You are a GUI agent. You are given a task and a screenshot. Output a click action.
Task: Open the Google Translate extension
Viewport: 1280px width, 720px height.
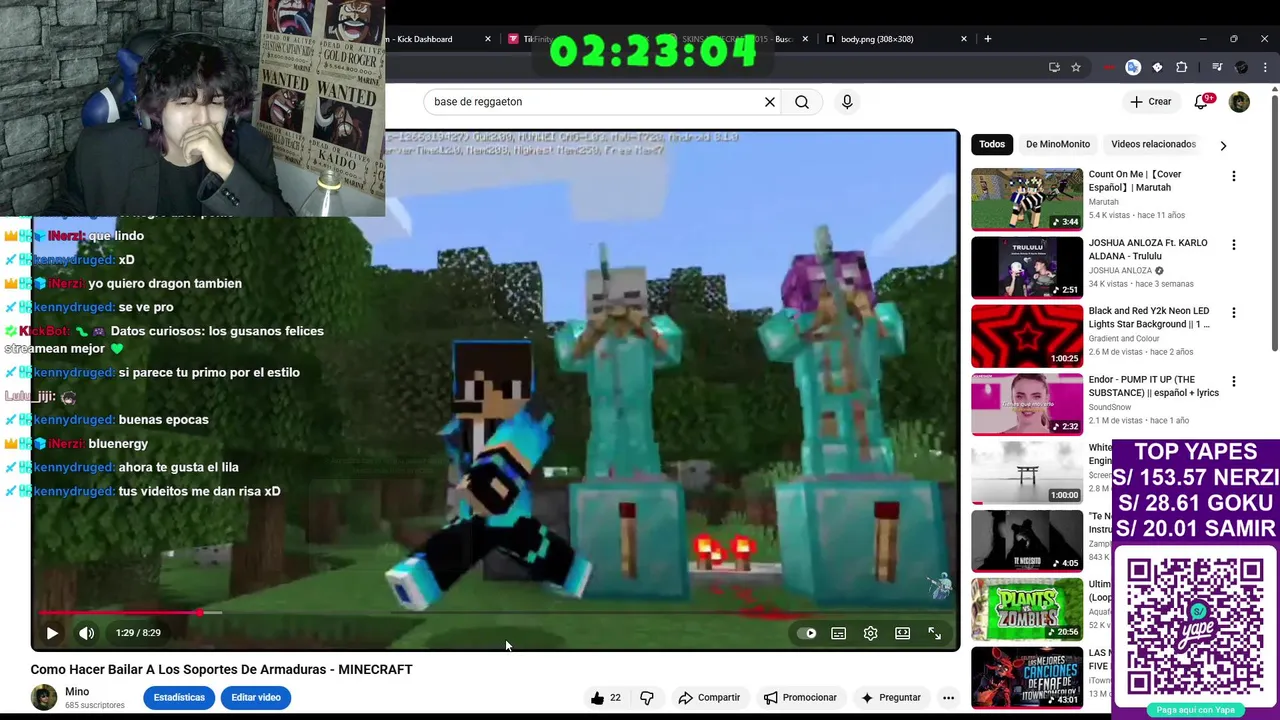(1133, 67)
